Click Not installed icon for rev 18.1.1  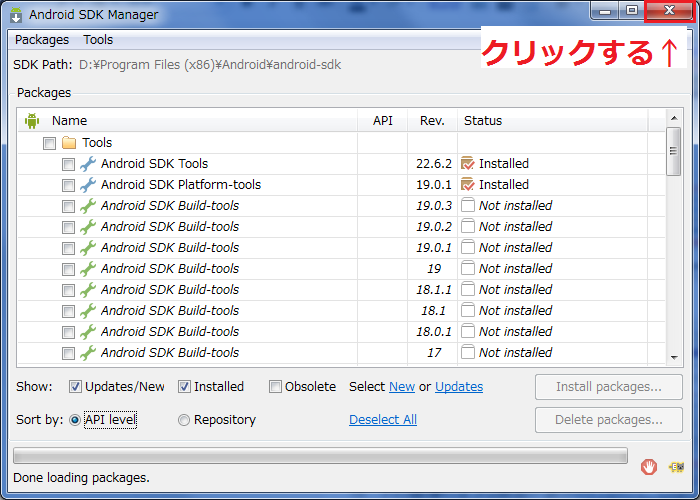(x=467, y=289)
